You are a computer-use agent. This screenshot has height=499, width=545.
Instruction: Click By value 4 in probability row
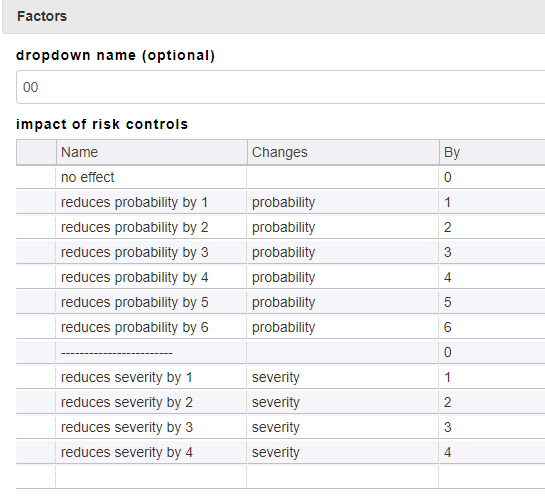point(492,277)
